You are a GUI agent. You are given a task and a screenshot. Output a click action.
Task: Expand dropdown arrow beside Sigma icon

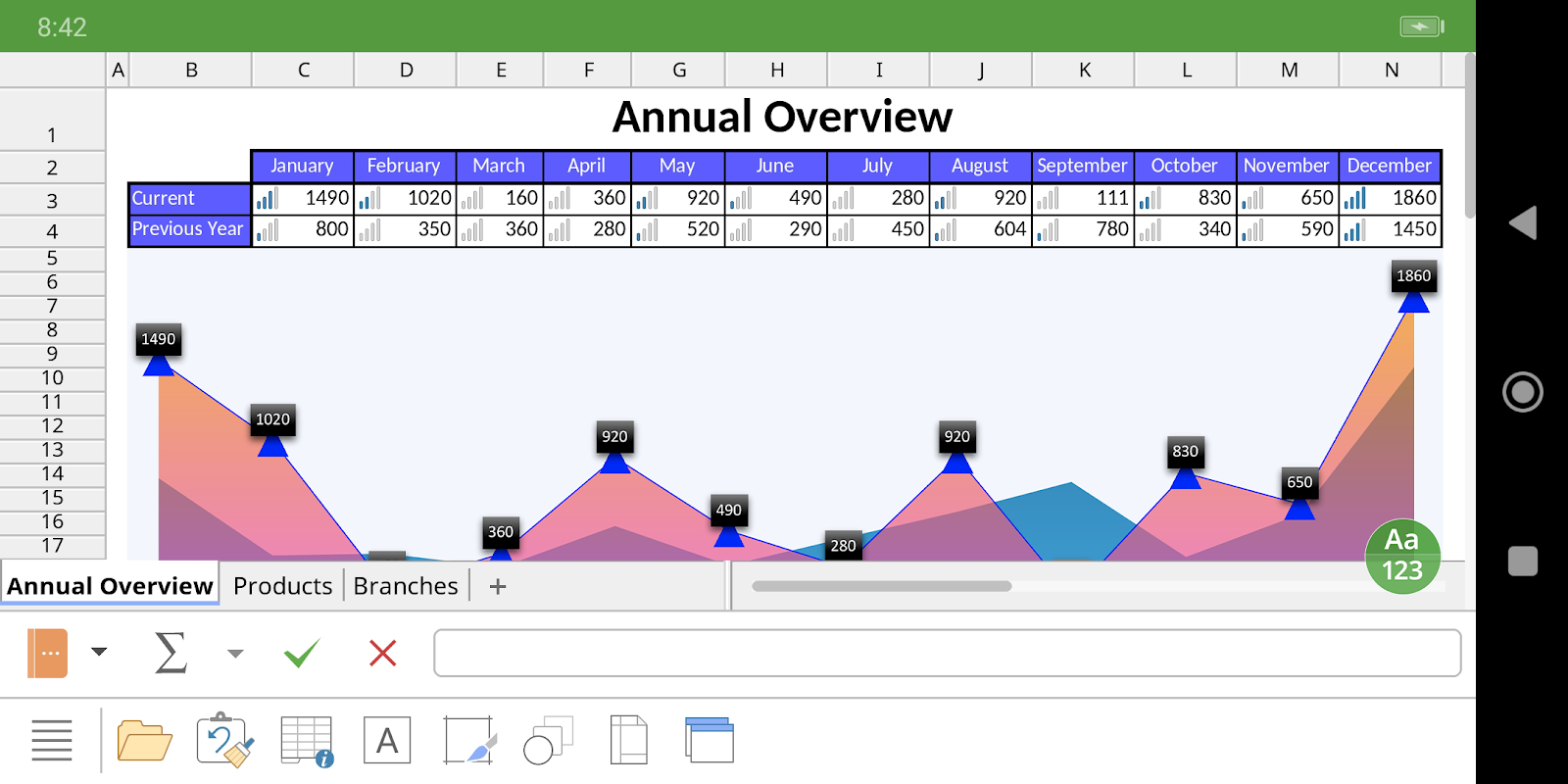(x=235, y=654)
